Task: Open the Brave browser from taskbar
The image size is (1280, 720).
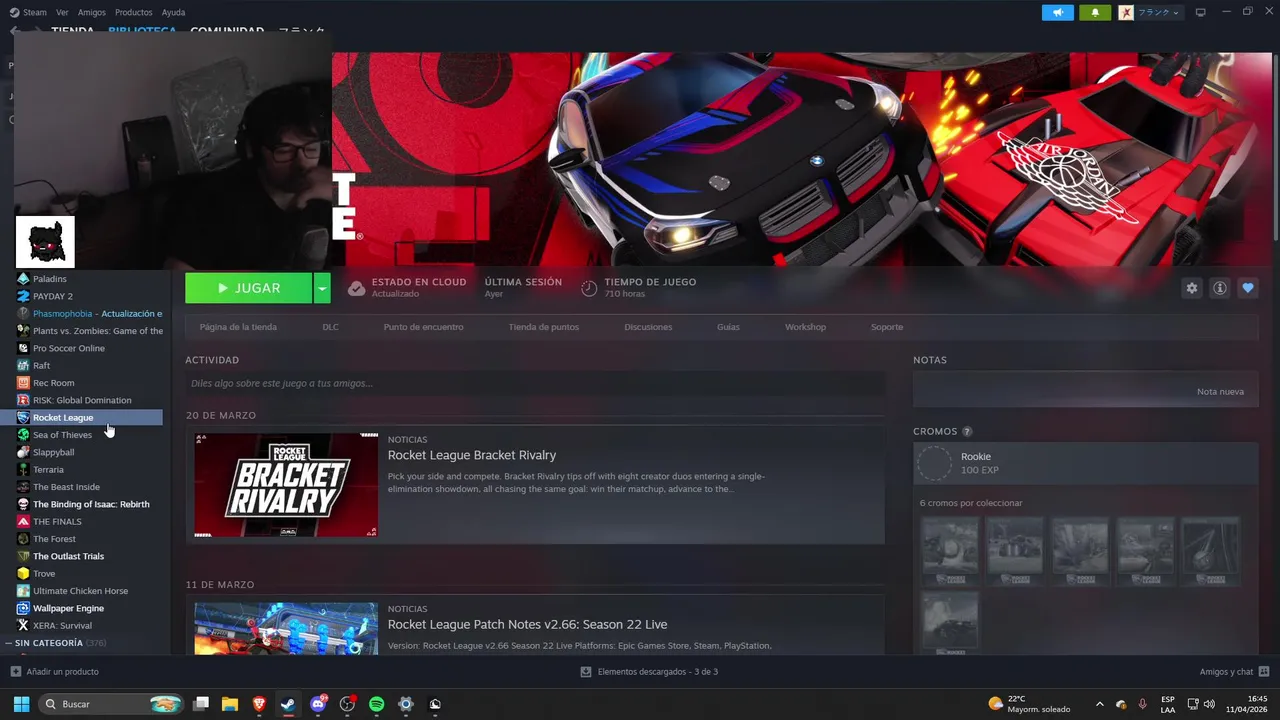Action: tap(259, 704)
